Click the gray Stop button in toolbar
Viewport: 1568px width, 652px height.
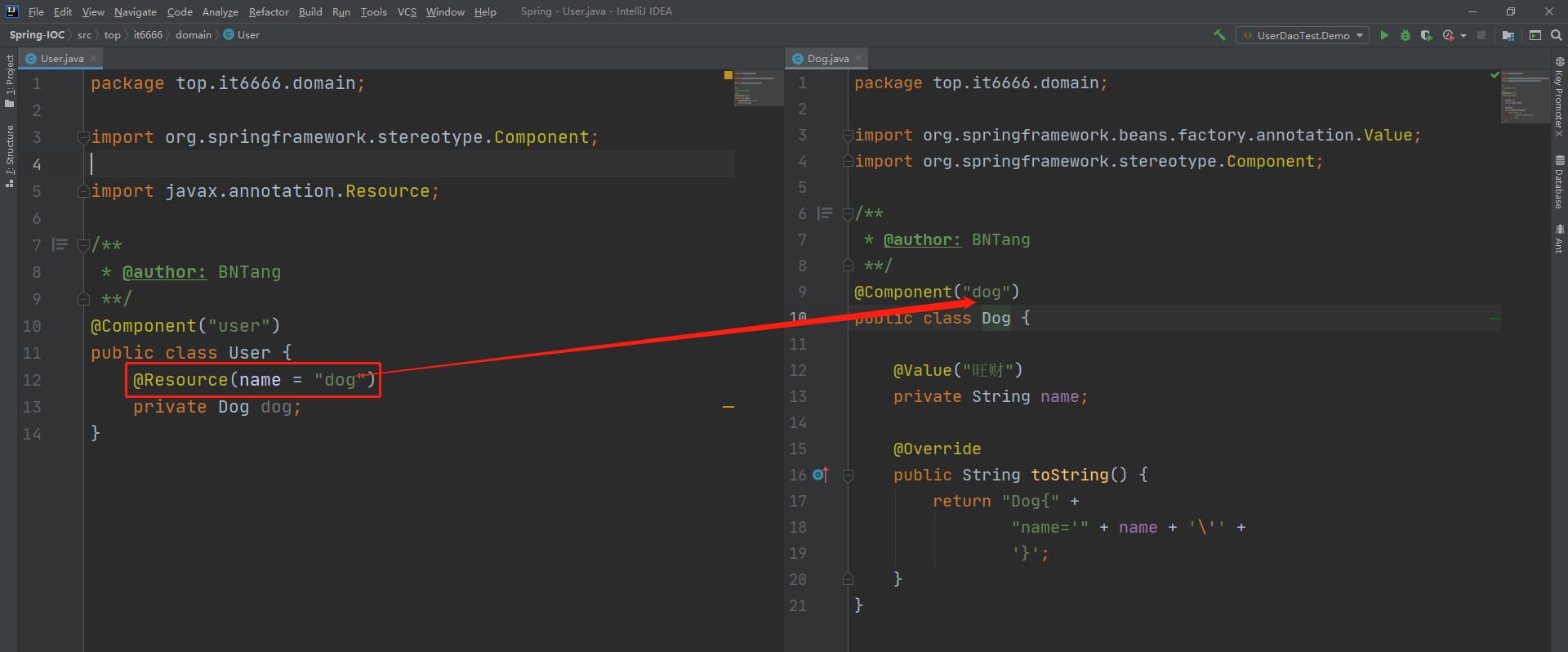pos(1481,35)
